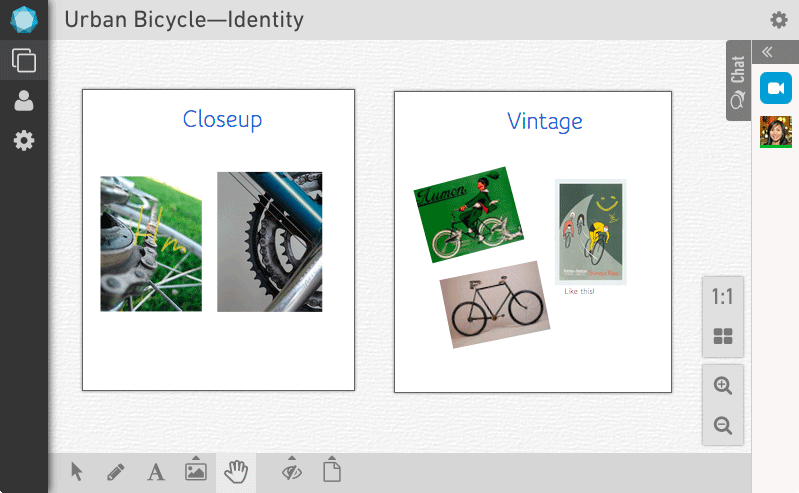Start a video call with camera button
This screenshot has width=799, height=493.
pyautogui.click(x=776, y=88)
